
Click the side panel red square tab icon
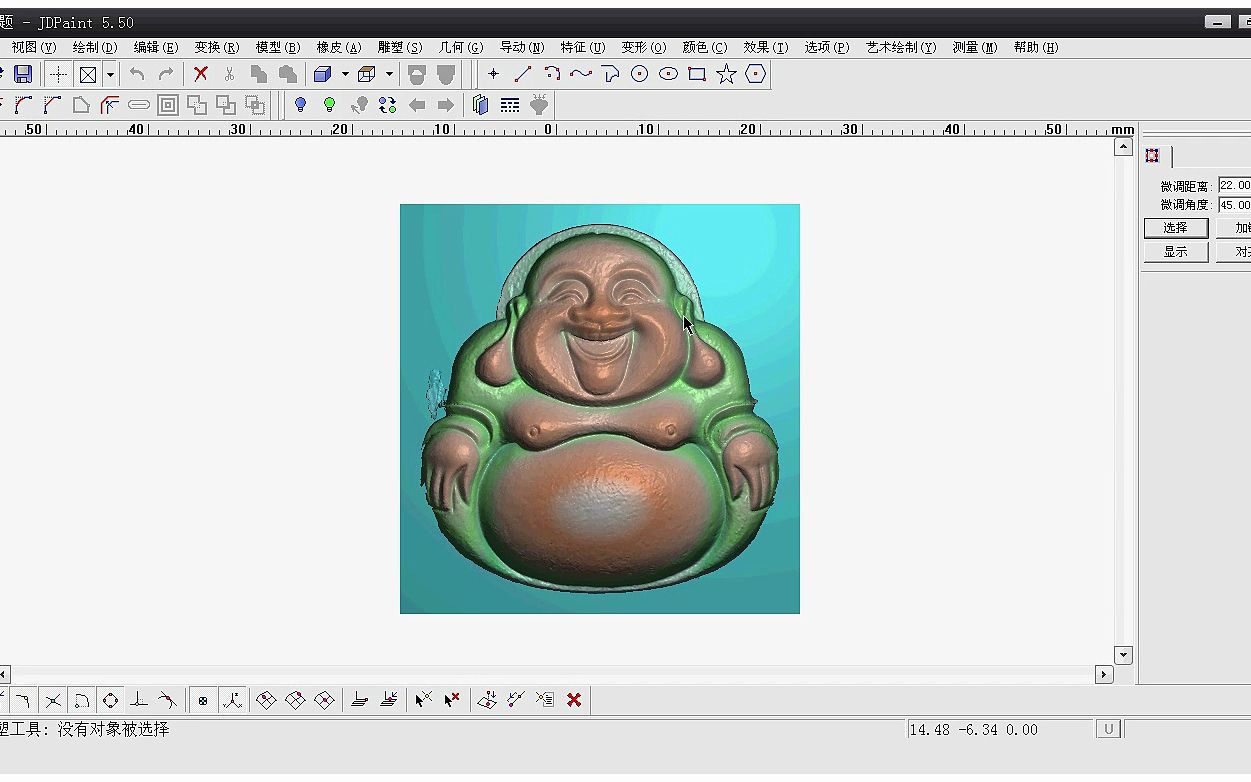pos(1152,155)
